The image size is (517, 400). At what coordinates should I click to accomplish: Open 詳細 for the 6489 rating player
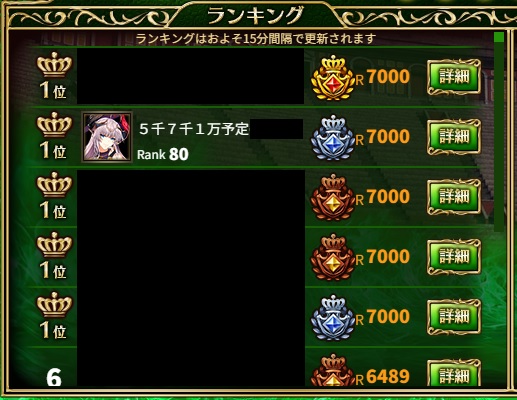point(454,373)
